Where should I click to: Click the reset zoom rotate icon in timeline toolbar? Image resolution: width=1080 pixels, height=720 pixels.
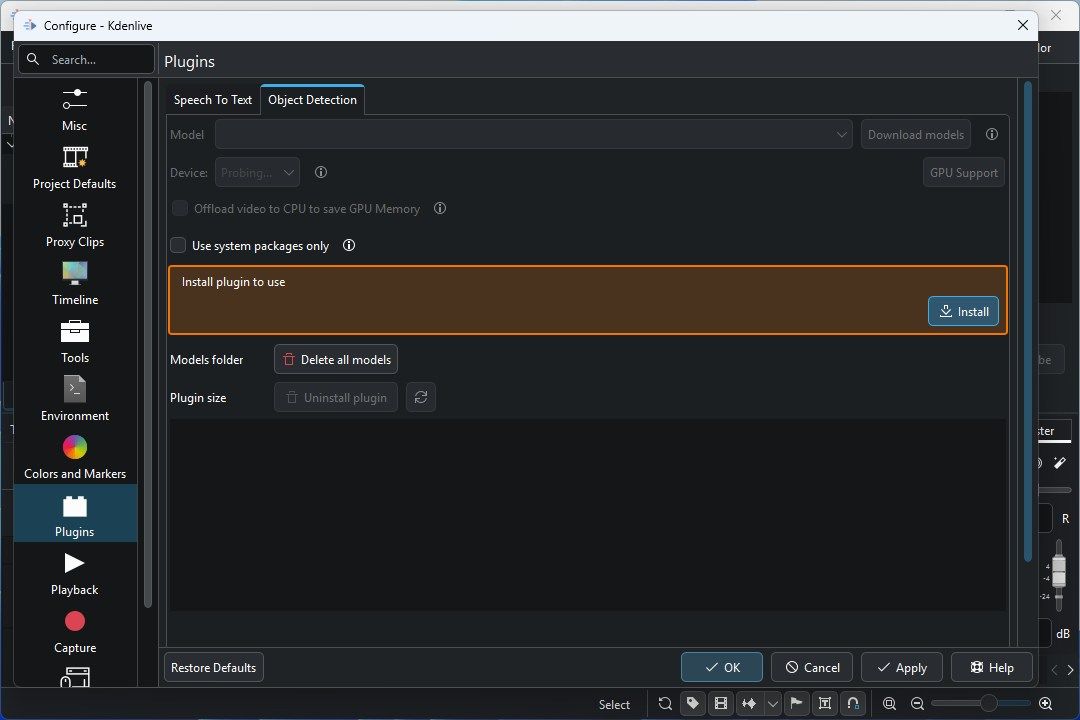tap(665, 703)
